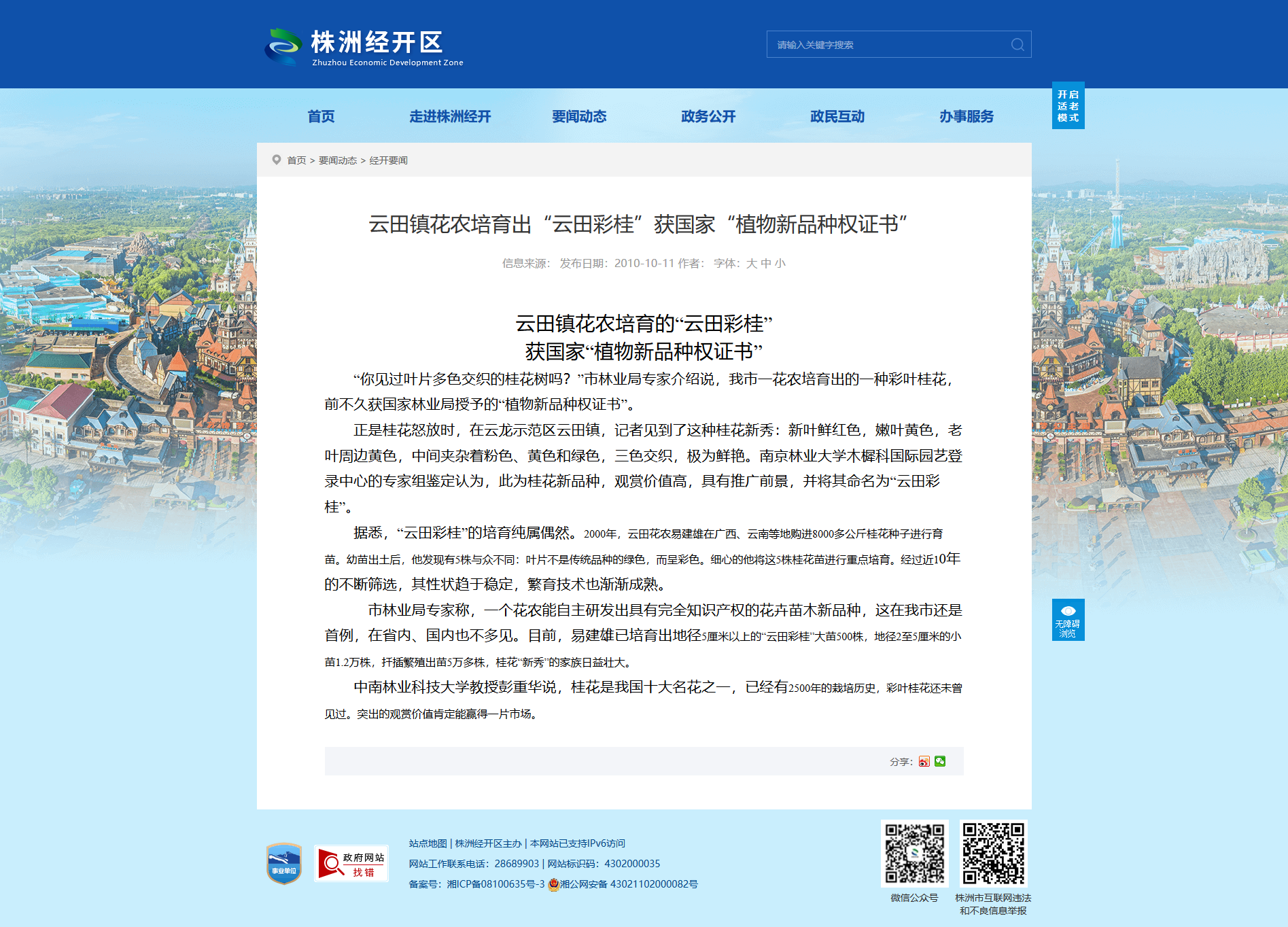Open the 站点地图 footer link

[428, 843]
